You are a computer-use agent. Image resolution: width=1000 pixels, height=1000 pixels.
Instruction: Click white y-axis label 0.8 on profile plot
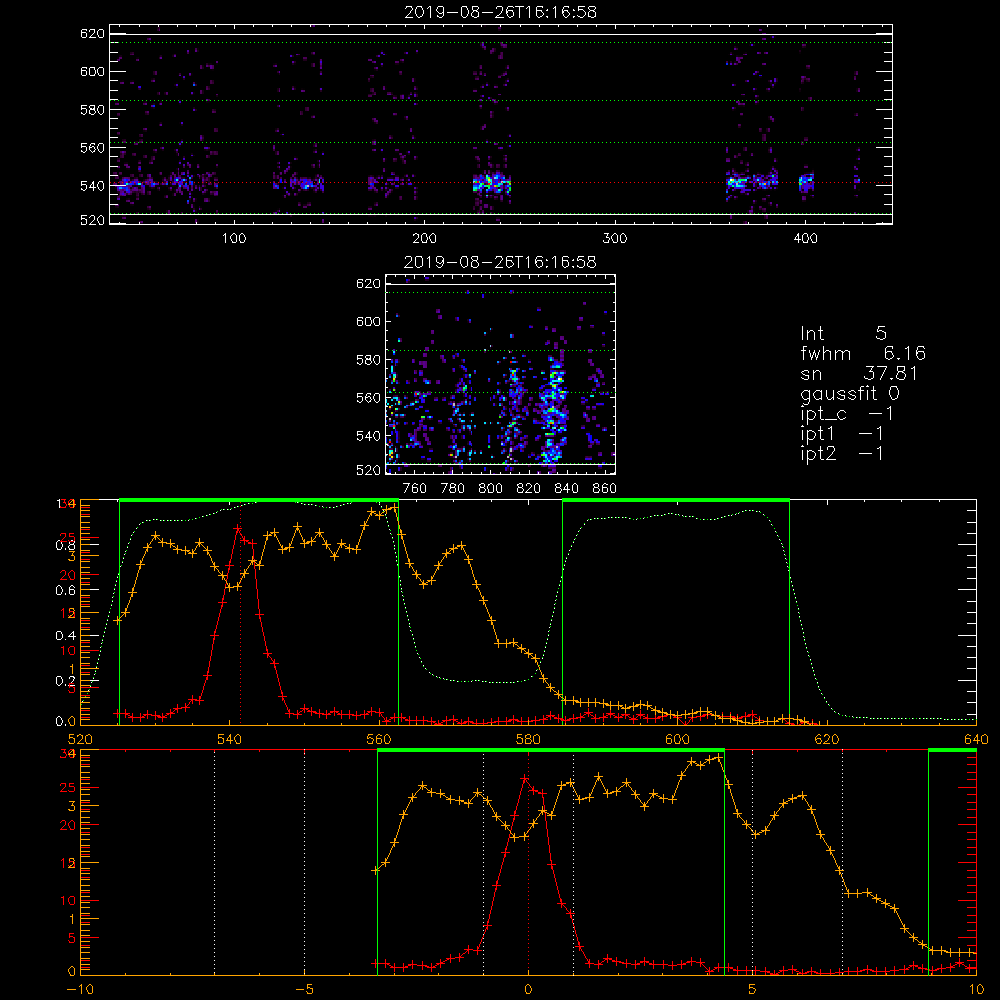65,545
